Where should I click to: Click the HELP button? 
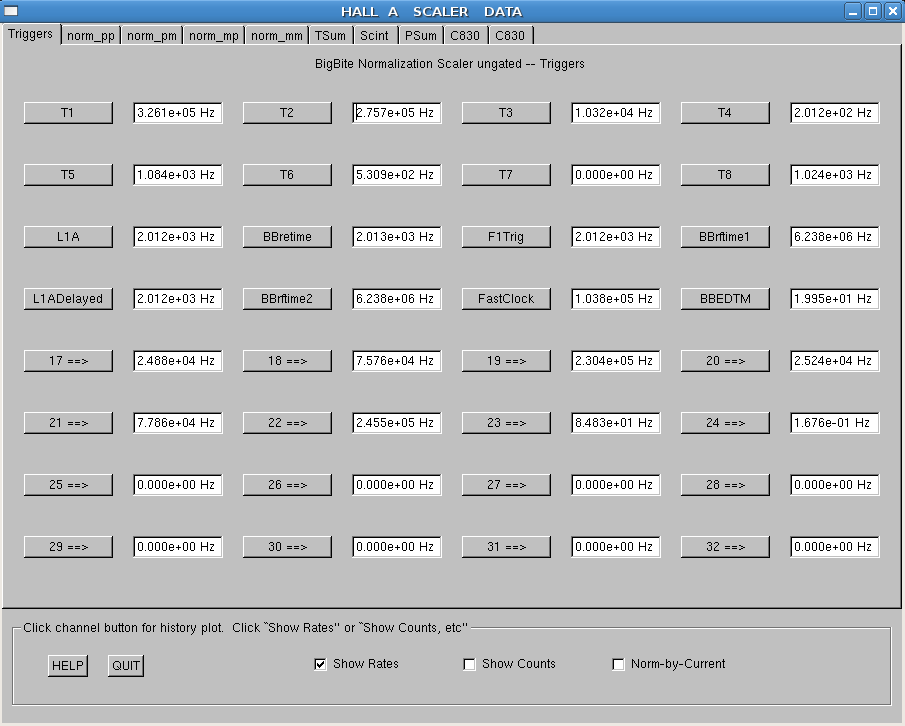[68, 665]
